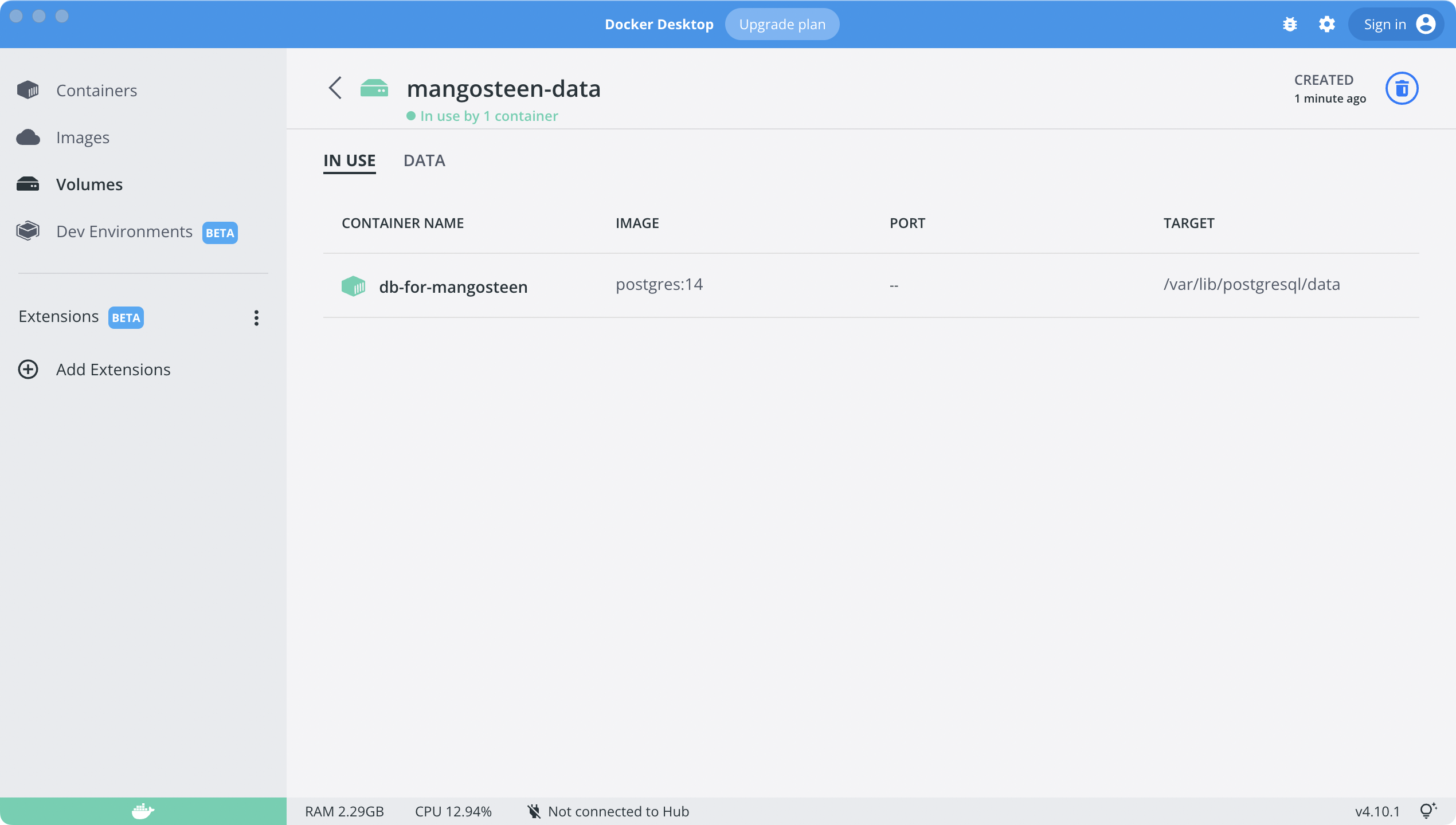Select the Volumes drive icon in sidebar

(x=28, y=184)
